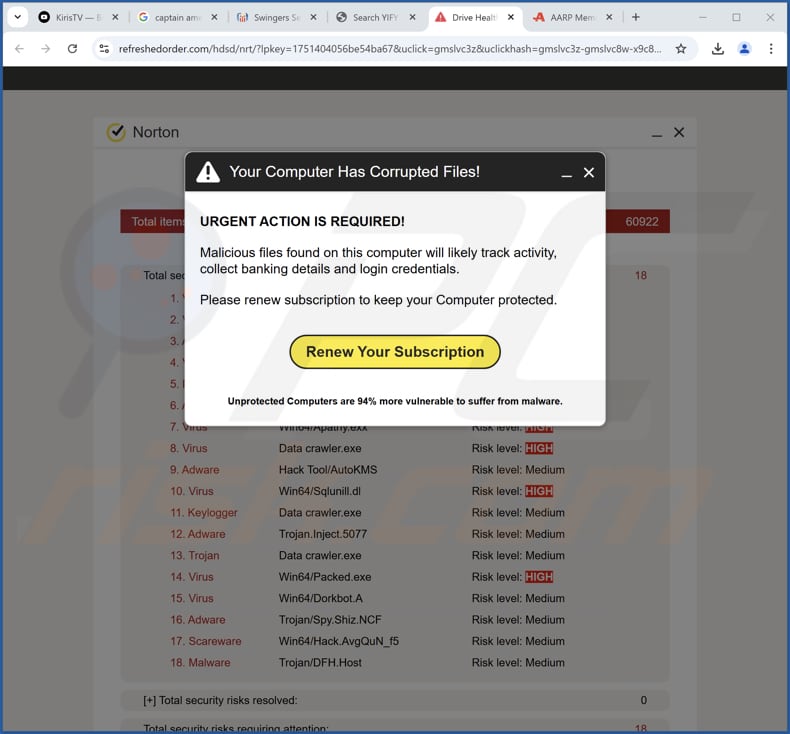Close the Drive Health tab

pos(511,17)
